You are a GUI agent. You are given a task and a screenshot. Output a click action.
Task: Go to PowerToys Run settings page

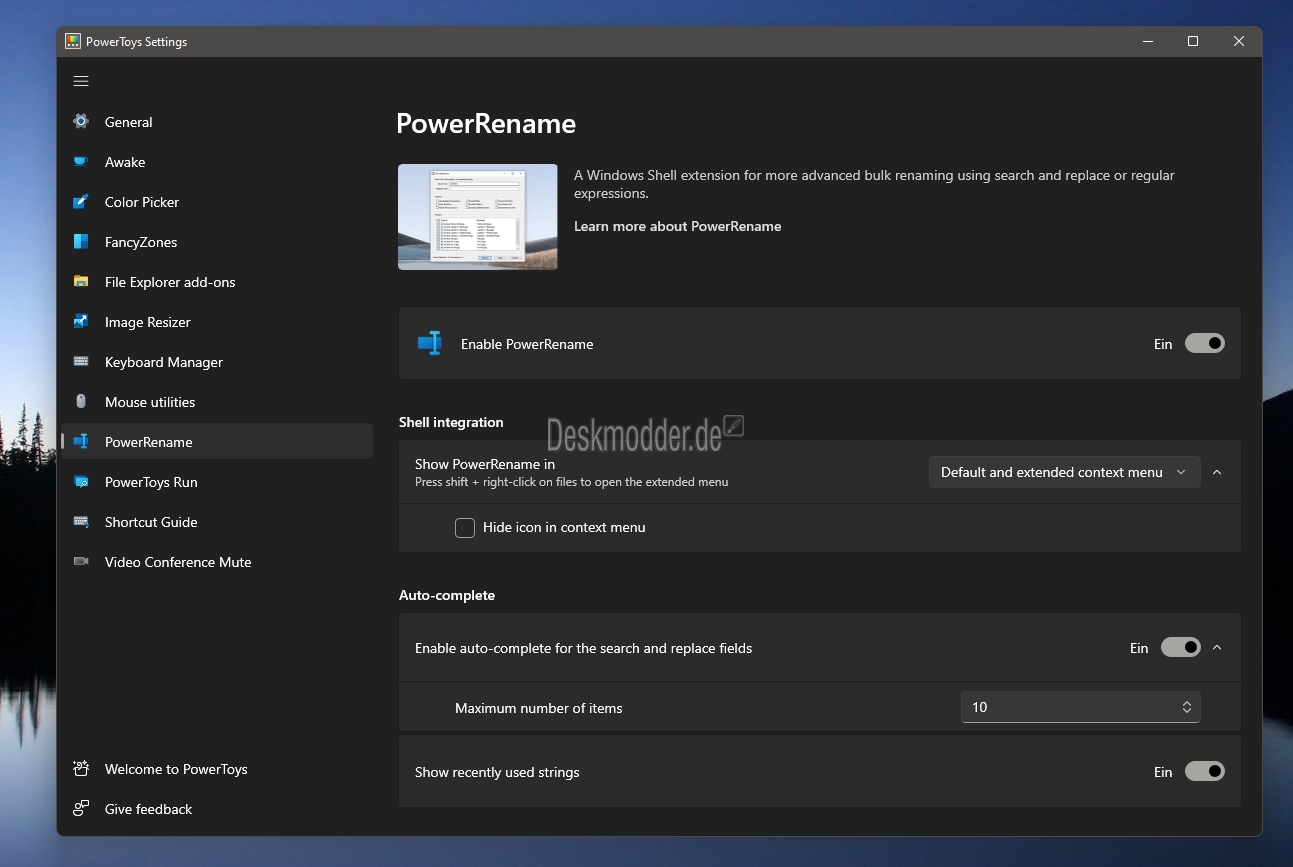tap(151, 482)
